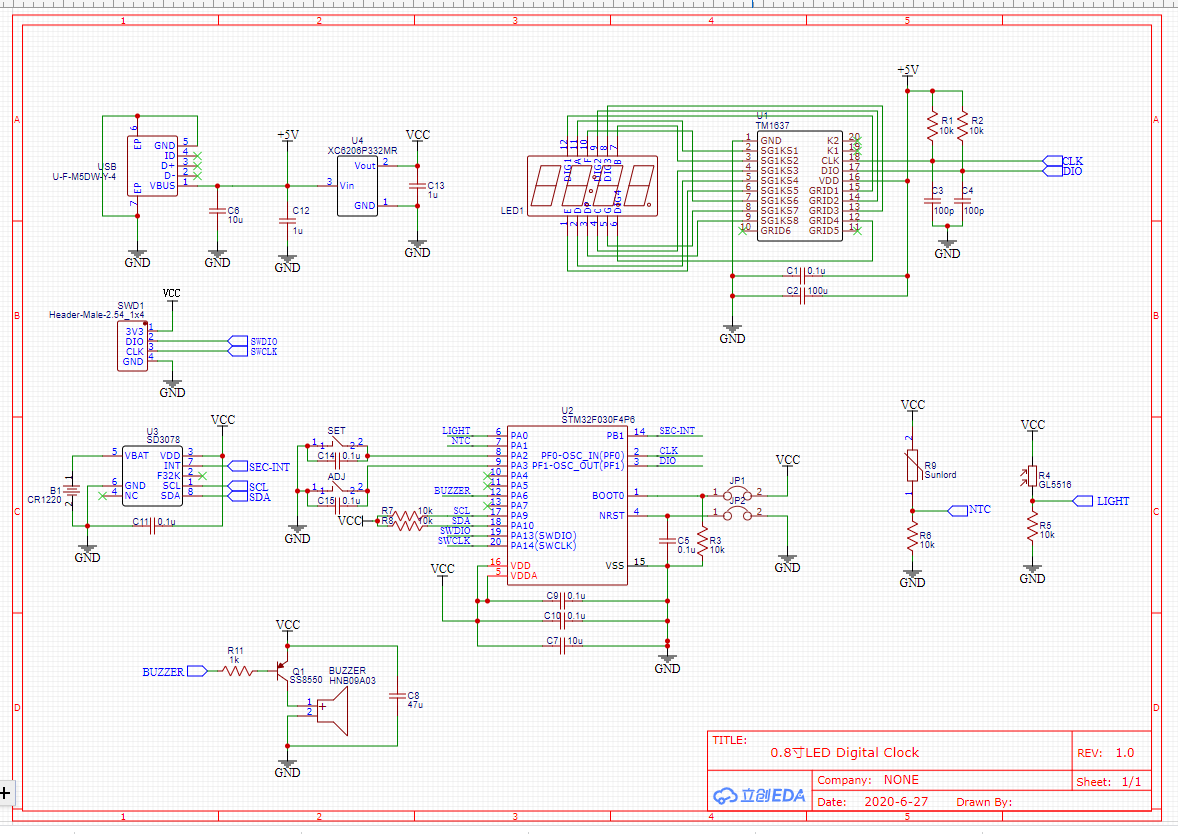
Task: Select capacitor C10 0.1u
Action: (x=563, y=621)
